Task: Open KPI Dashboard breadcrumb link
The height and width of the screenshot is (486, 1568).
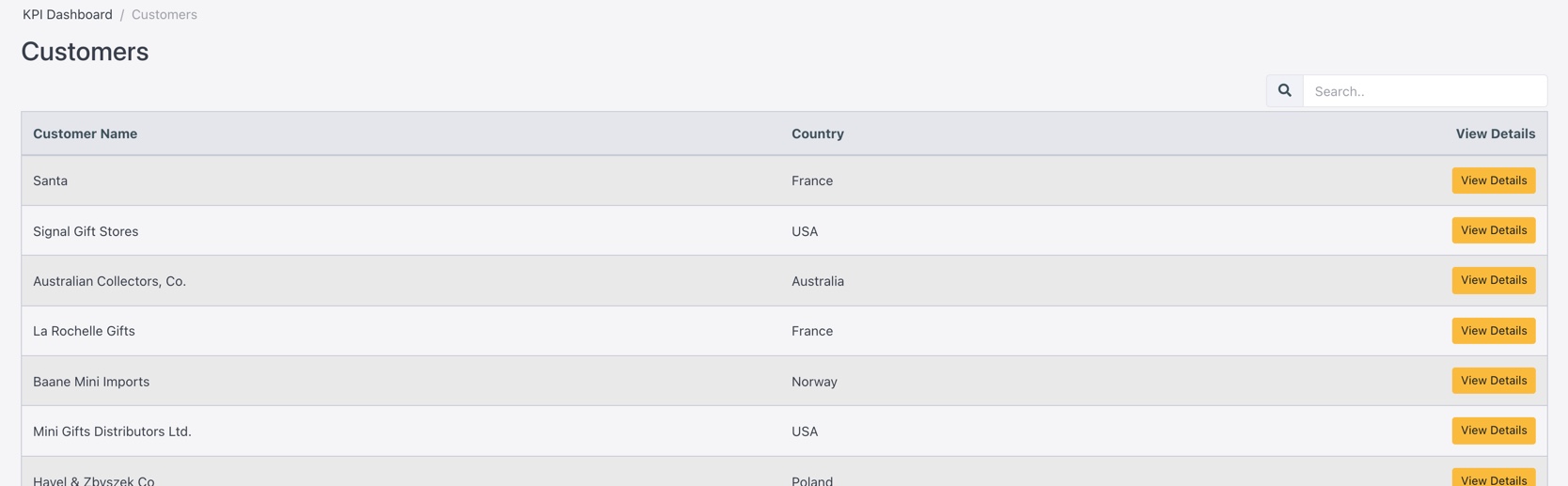Action: pyautogui.click(x=68, y=14)
